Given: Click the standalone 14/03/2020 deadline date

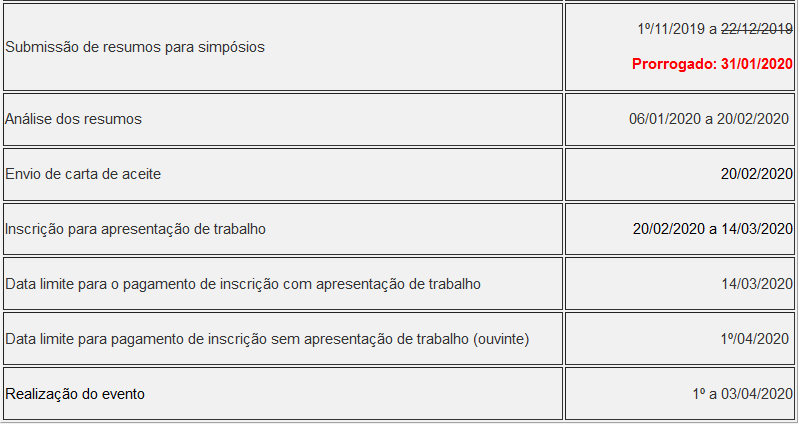Looking at the screenshot, I should point(757,284).
